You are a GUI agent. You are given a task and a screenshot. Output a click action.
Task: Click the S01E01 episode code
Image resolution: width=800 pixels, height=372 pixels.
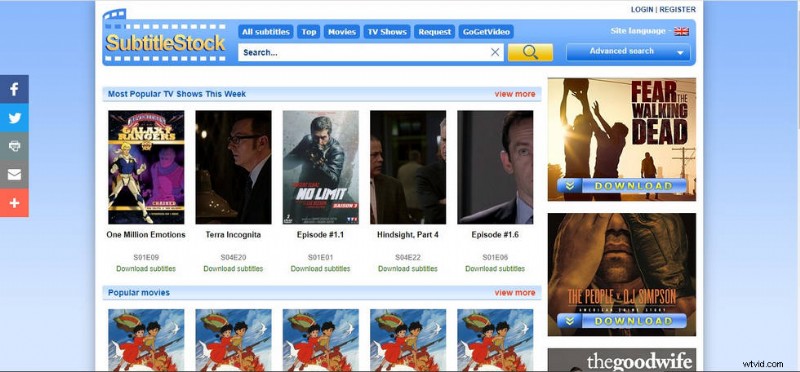coord(320,257)
